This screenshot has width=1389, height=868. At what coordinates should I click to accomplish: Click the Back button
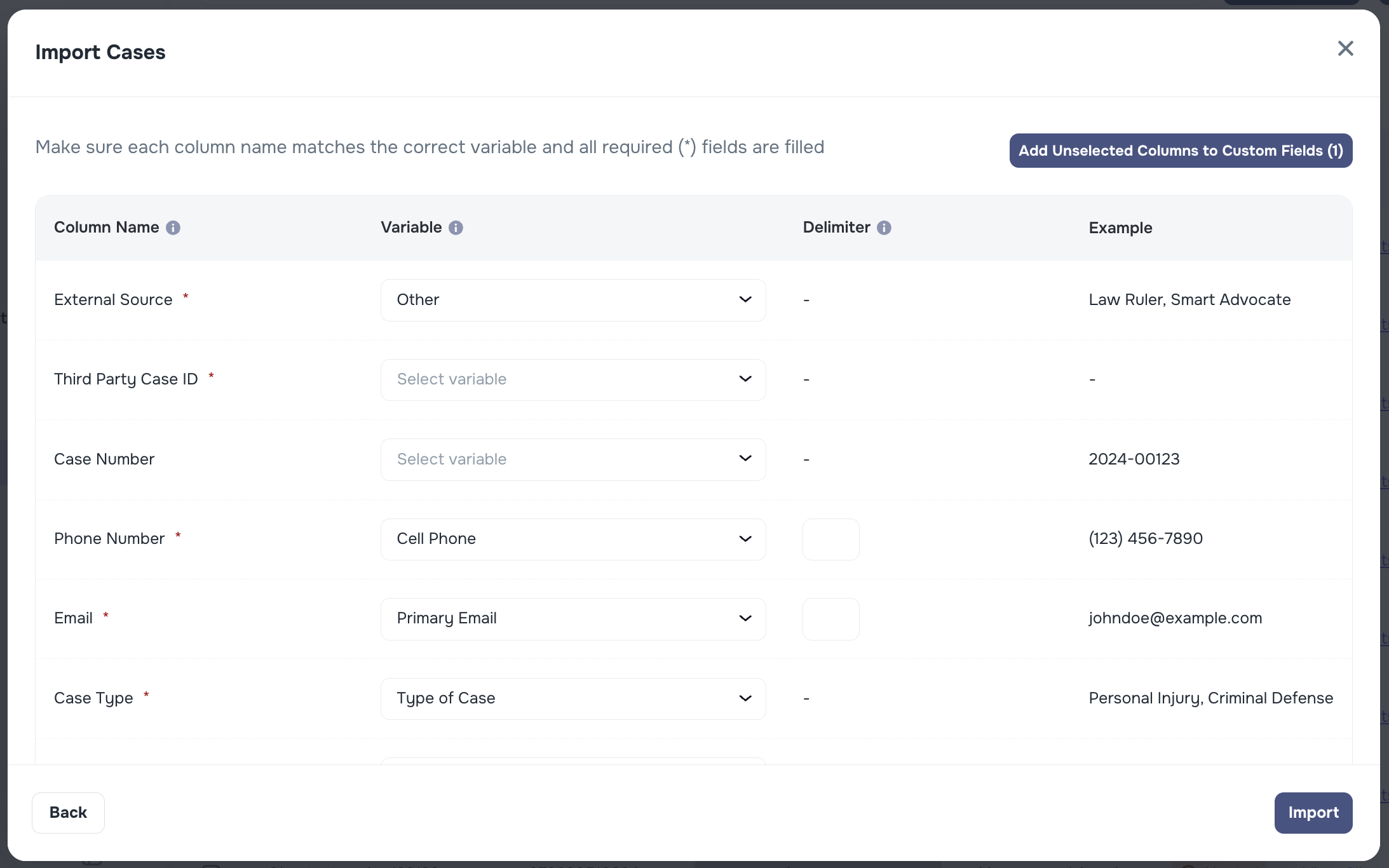(67, 812)
